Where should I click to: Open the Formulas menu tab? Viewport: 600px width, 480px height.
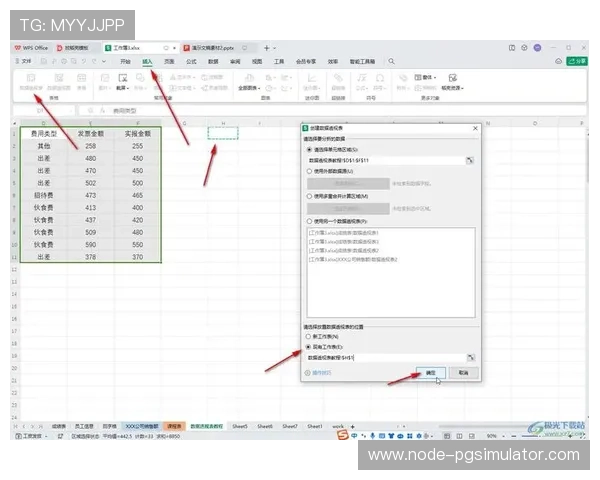[x=191, y=62]
